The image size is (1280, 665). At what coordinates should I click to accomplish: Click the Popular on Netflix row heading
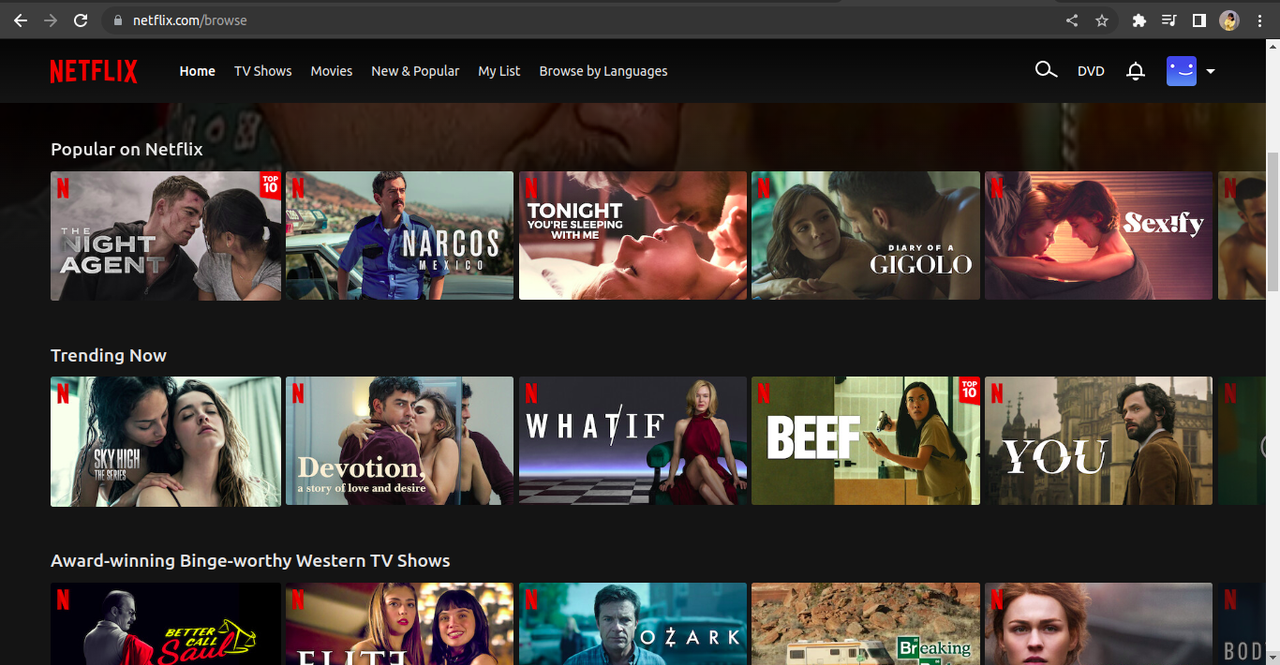pyautogui.click(x=127, y=149)
